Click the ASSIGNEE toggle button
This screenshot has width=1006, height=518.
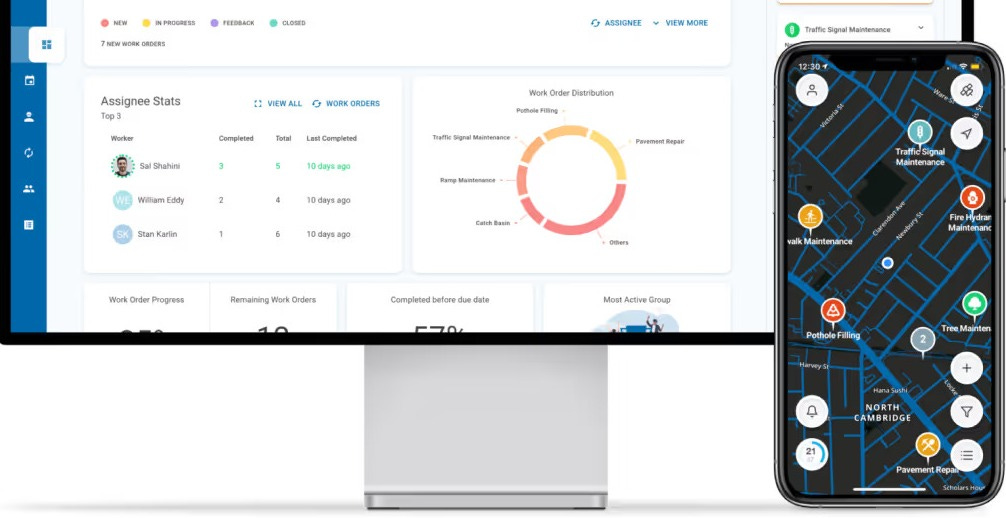(x=616, y=23)
